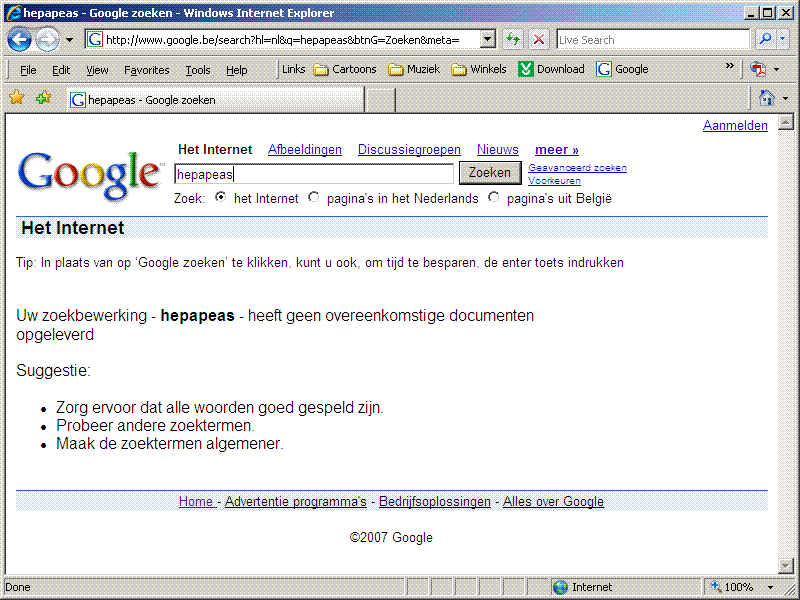Open the Advertentie programma's link

click(295, 502)
